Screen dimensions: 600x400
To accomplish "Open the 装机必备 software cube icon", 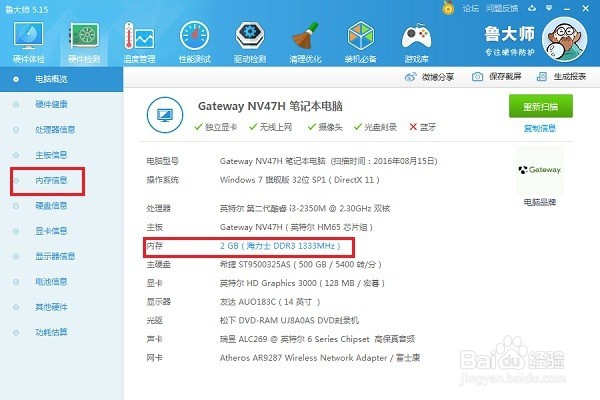I will point(360,43).
